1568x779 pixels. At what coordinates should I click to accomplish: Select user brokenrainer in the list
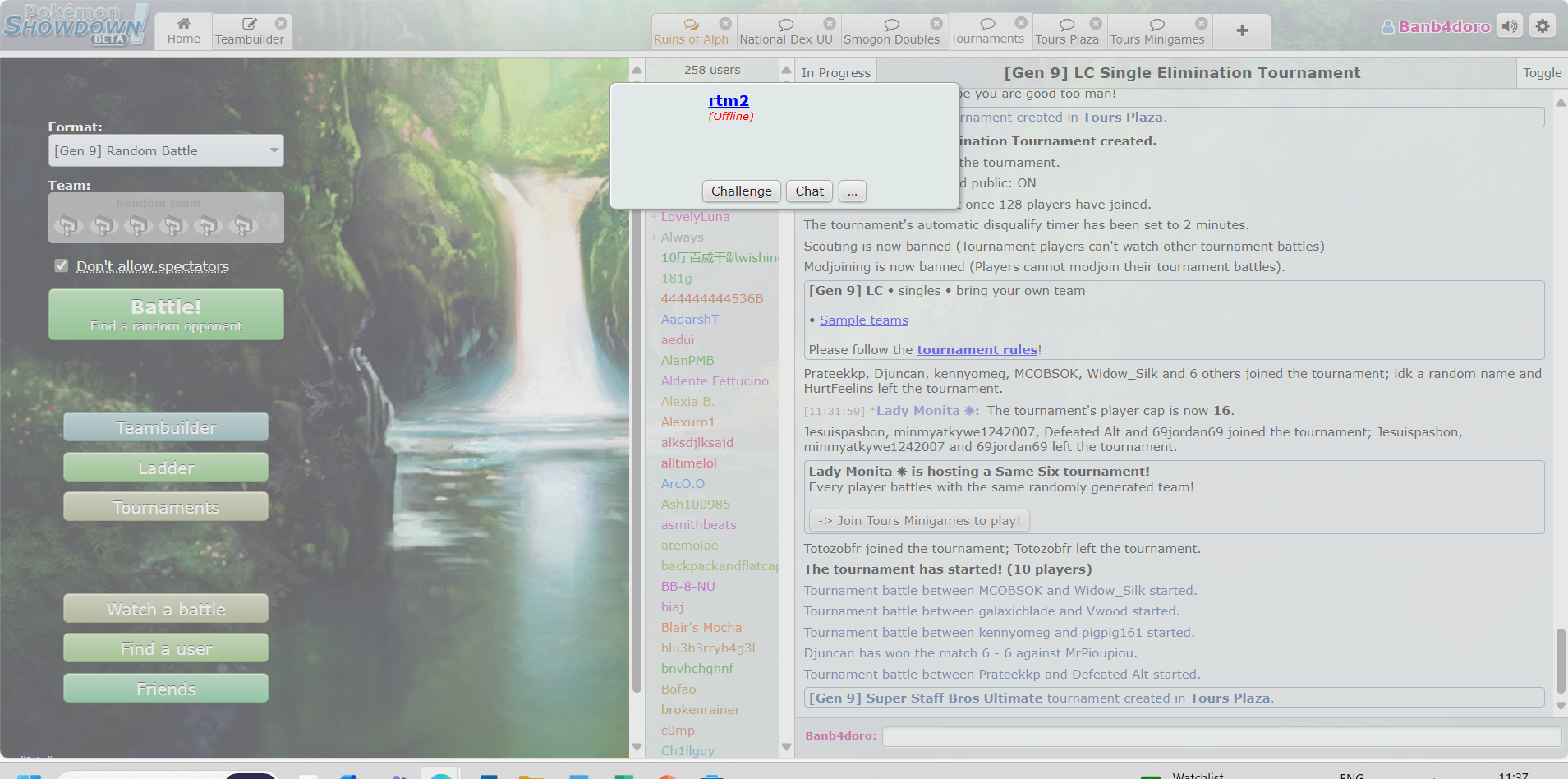(x=700, y=709)
